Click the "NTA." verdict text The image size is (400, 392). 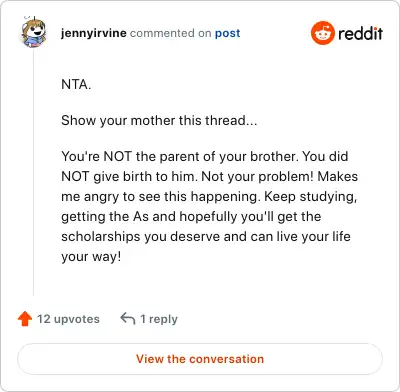coord(76,84)
